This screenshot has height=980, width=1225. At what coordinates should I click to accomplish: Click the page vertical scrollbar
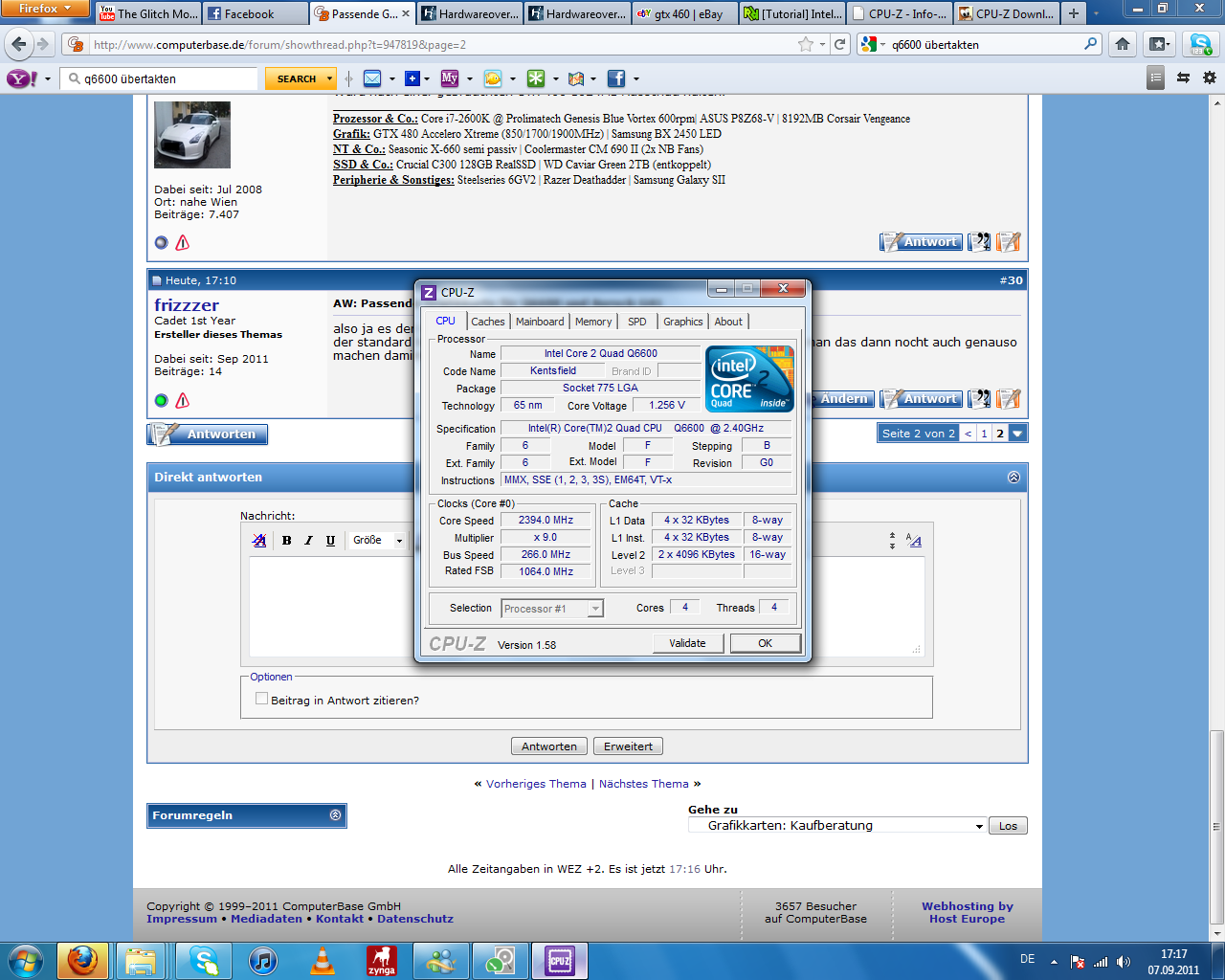tap(1216, 517)
